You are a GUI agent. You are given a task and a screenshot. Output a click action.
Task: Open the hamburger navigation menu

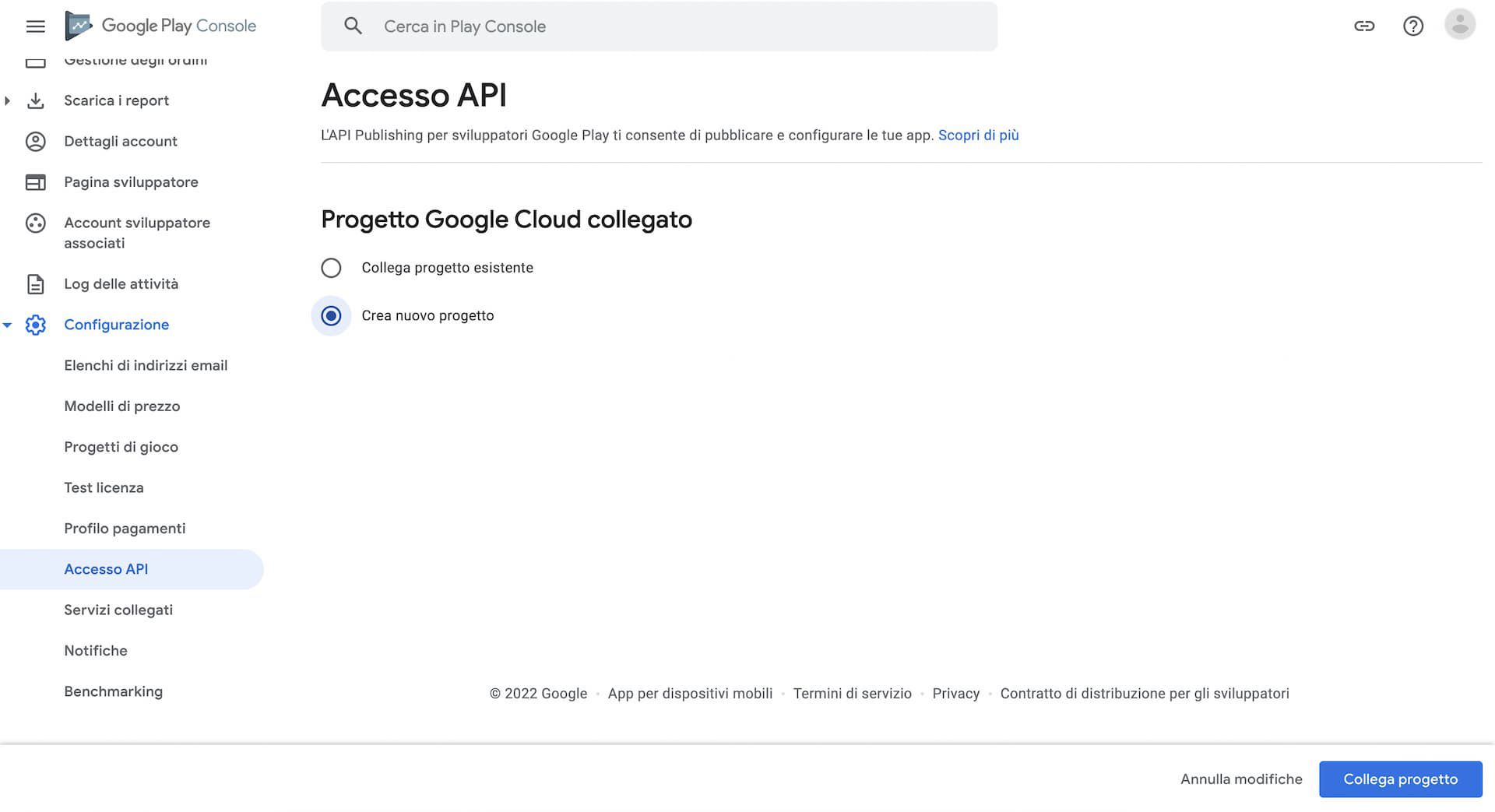coord(35,26)
